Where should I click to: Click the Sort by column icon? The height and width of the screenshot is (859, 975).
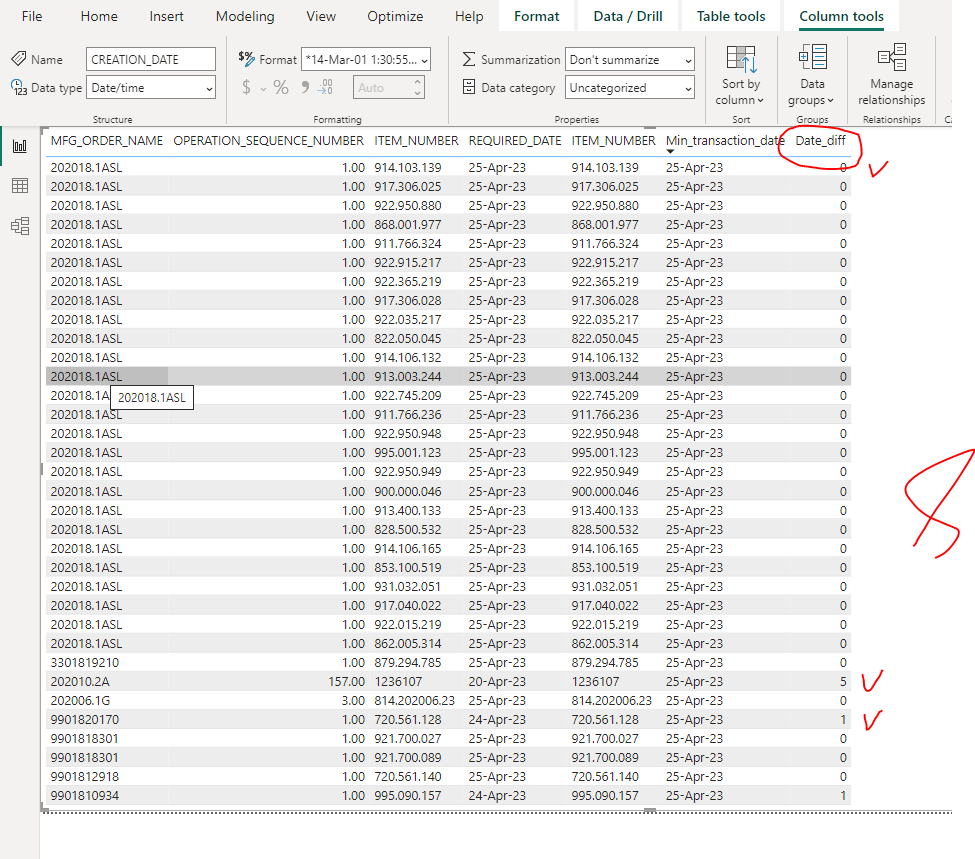(741, 59)
